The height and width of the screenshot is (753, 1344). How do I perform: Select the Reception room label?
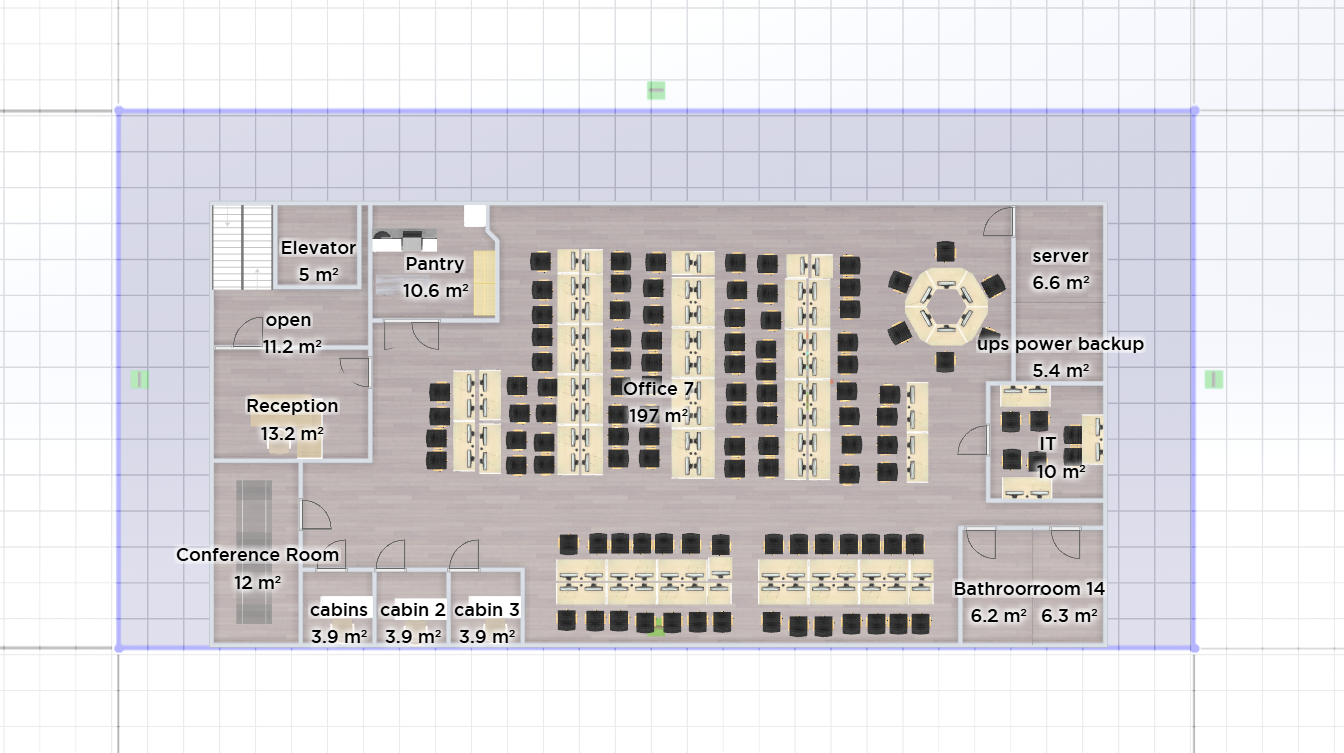click(x=292, y=406)
